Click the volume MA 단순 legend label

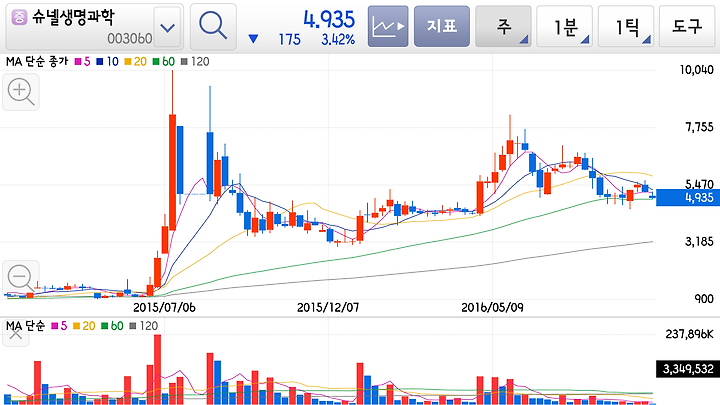click(x=25, y=326)
